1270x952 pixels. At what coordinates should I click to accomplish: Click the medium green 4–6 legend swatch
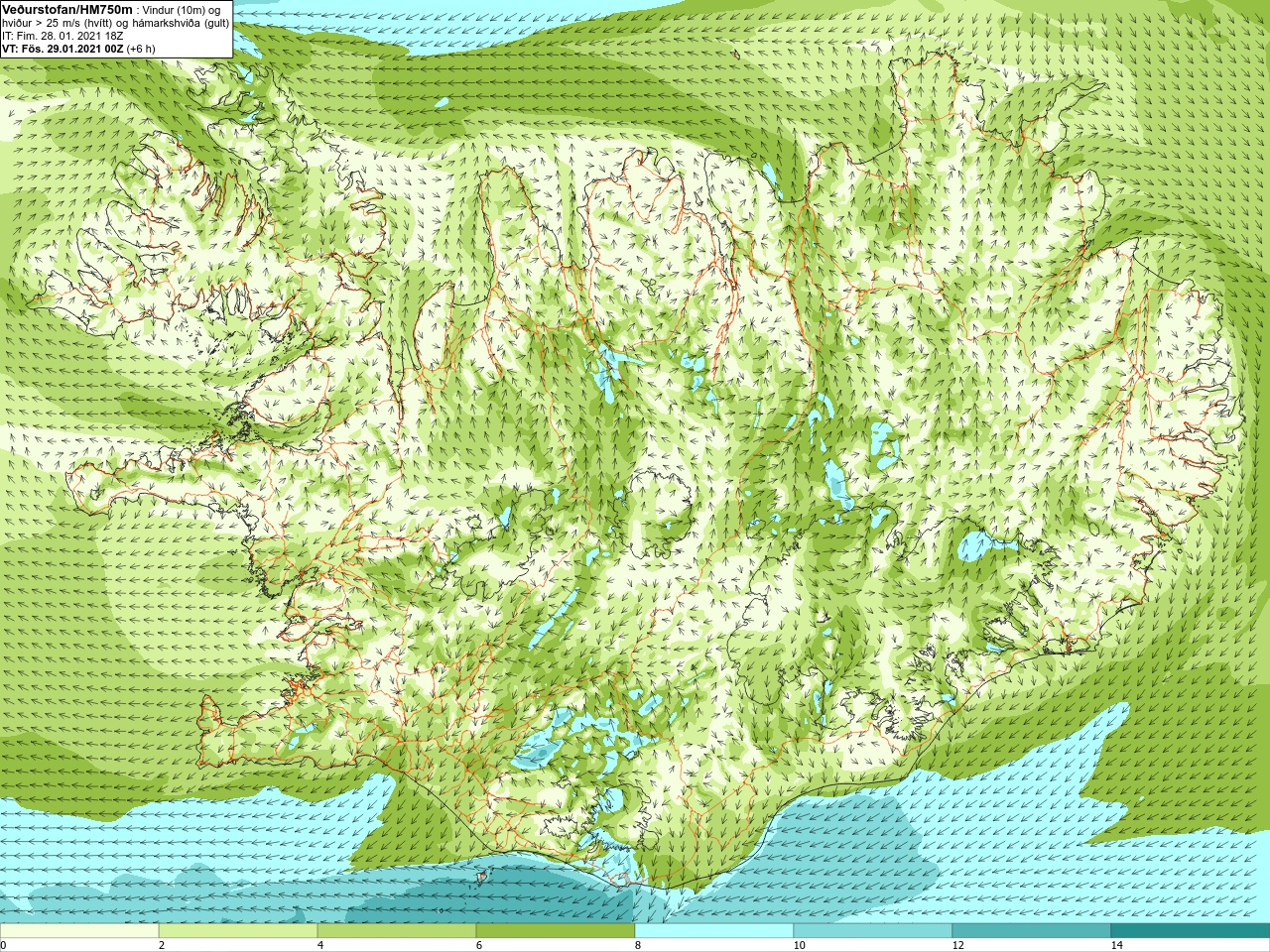pyautogui.click(x=397, y=931)
